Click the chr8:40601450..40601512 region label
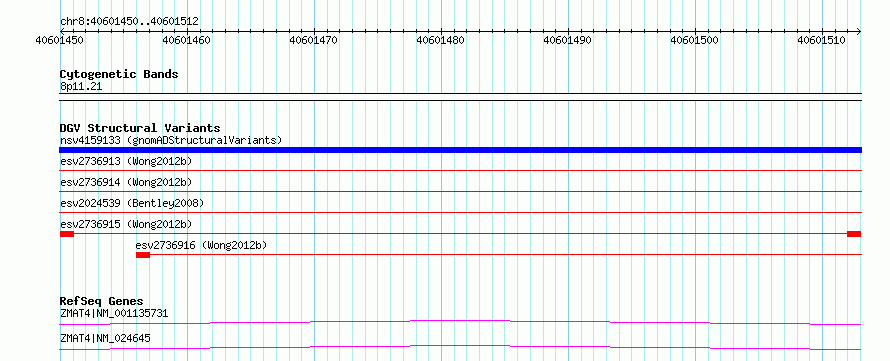 (129, 22)
